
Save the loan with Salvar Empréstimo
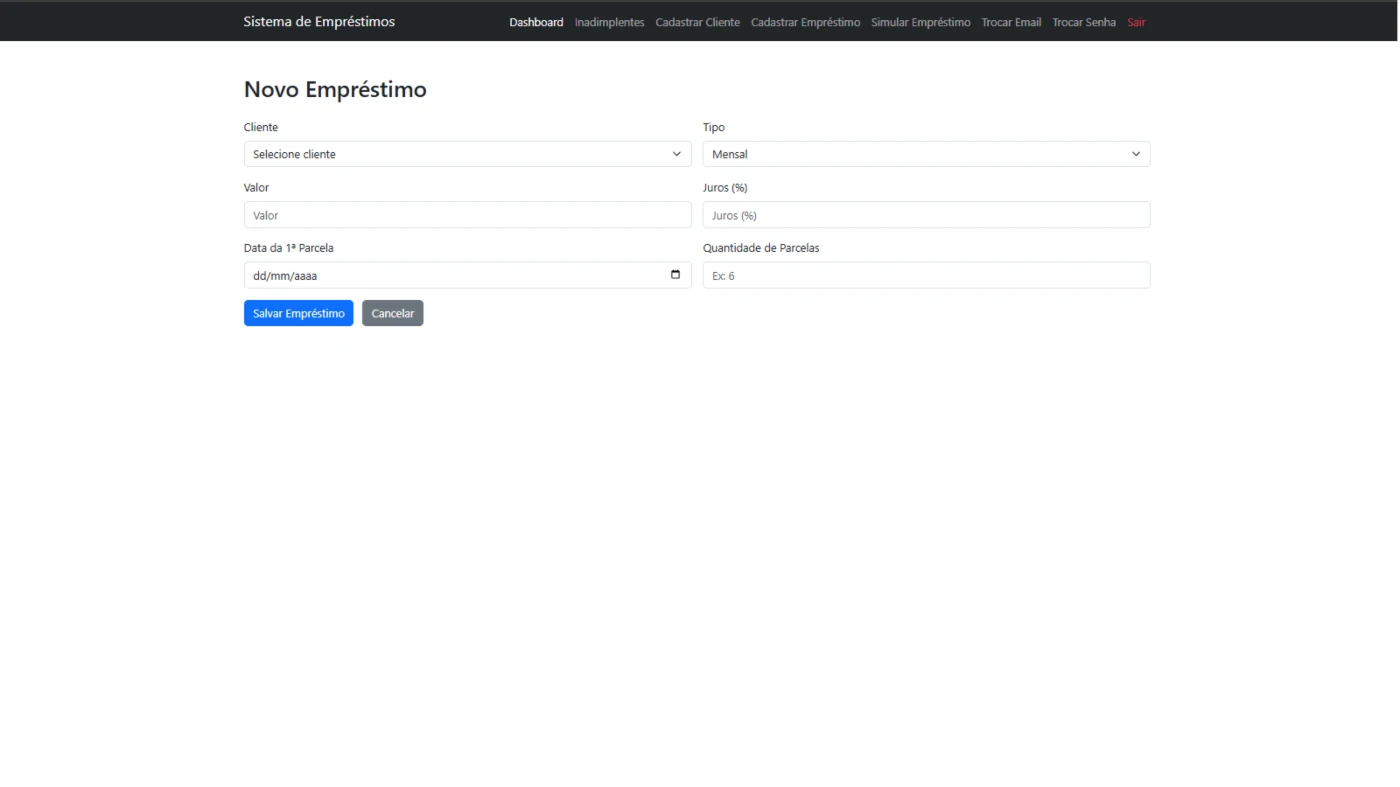[x=298, y=313]
